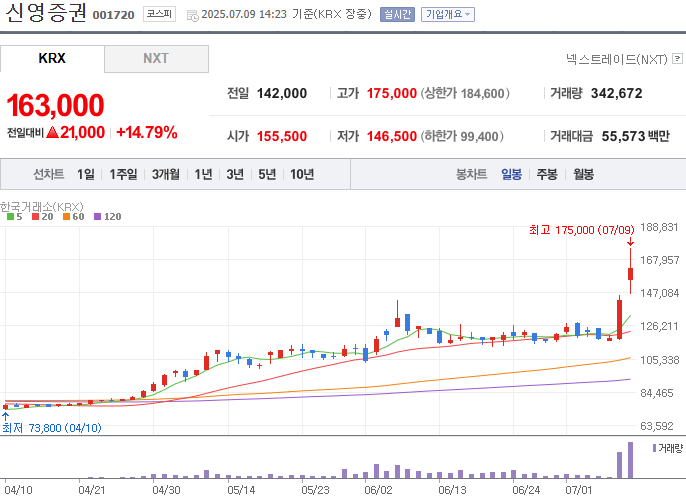Open the NXT help question-mark icon

click(677, 58)
